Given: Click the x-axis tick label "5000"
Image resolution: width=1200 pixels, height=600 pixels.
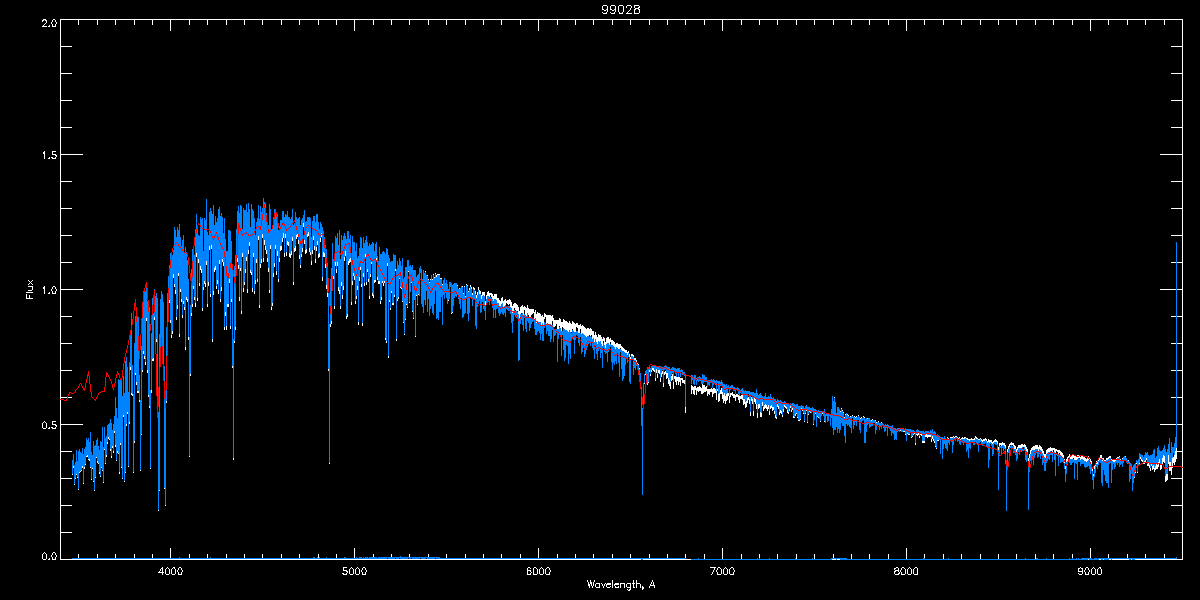Looking at the screenshot, I should pos(354,572).
